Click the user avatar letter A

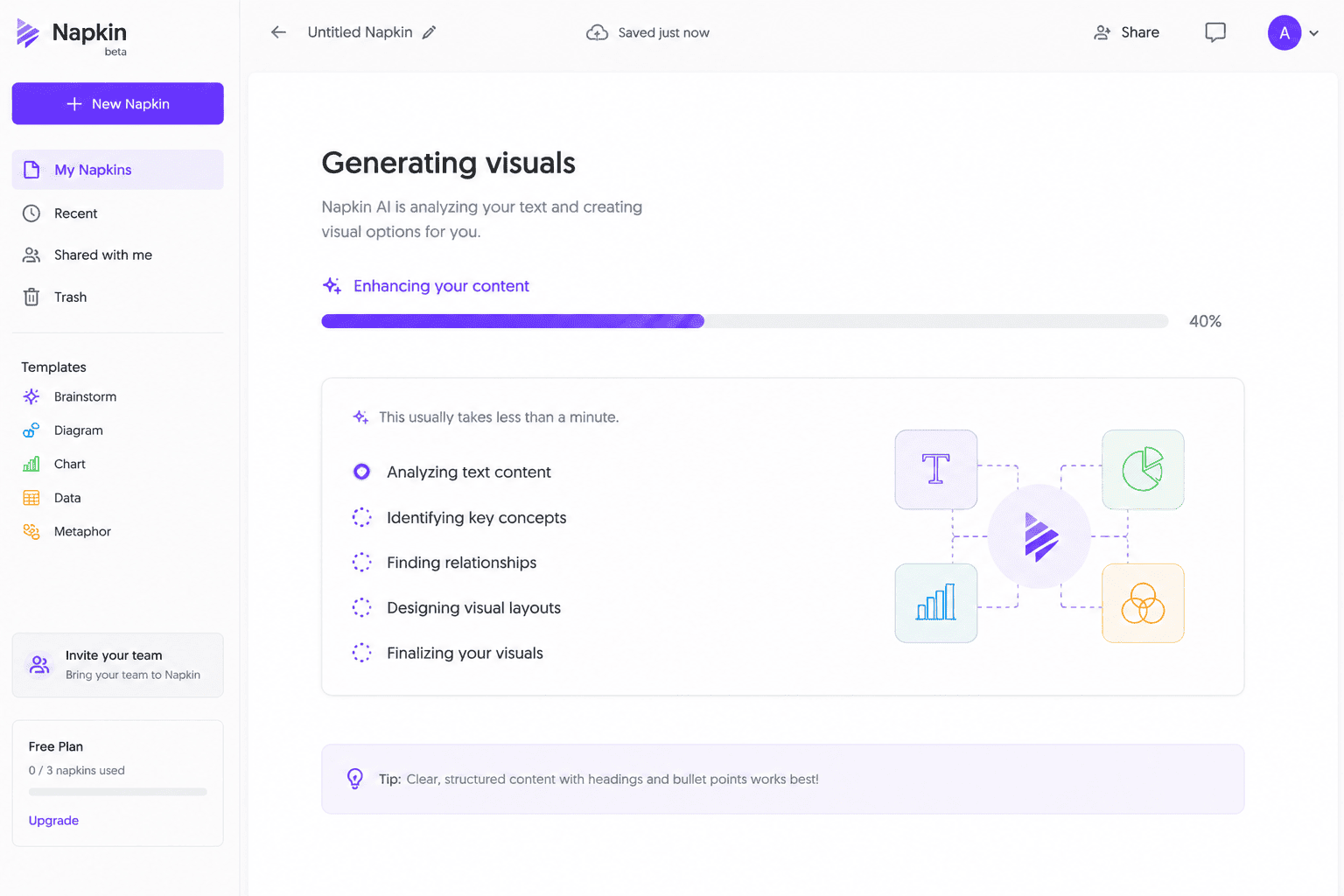(1284, 33)
